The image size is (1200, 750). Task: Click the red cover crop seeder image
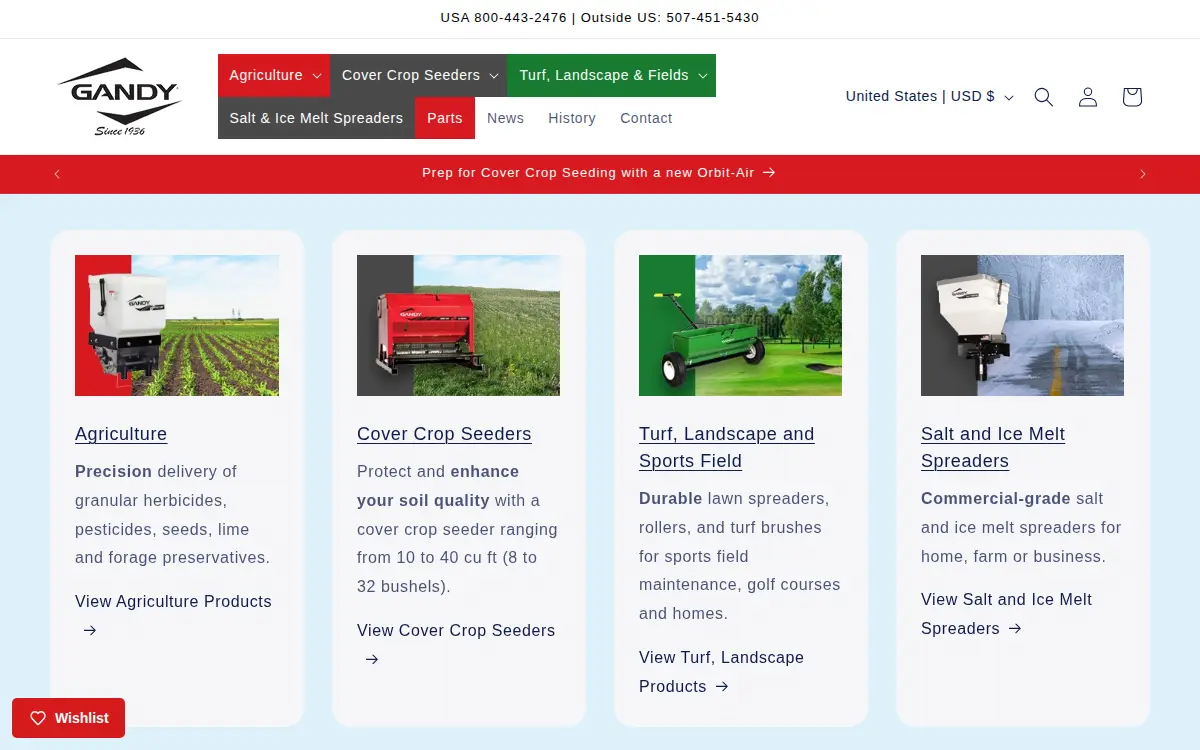click(x=458, y=325)
